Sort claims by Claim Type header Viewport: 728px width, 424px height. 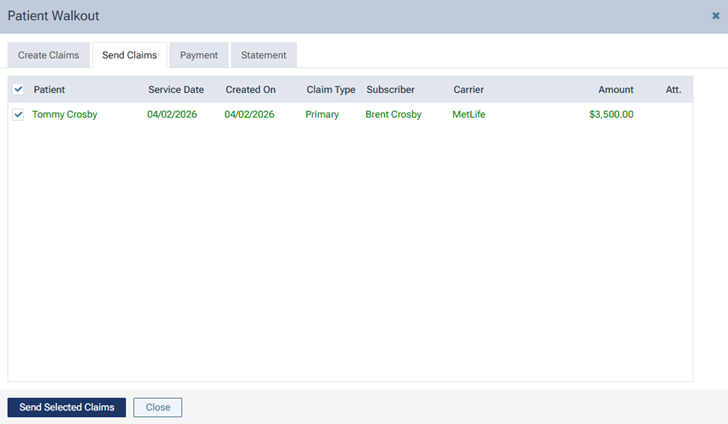click(x=330, y=90)
